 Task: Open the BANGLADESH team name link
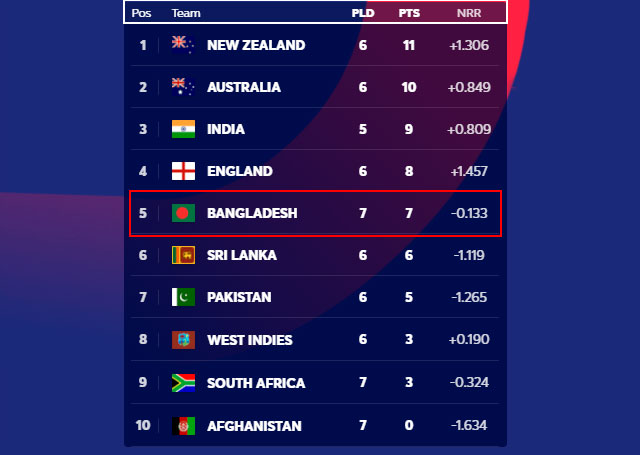tap(252, 213)
